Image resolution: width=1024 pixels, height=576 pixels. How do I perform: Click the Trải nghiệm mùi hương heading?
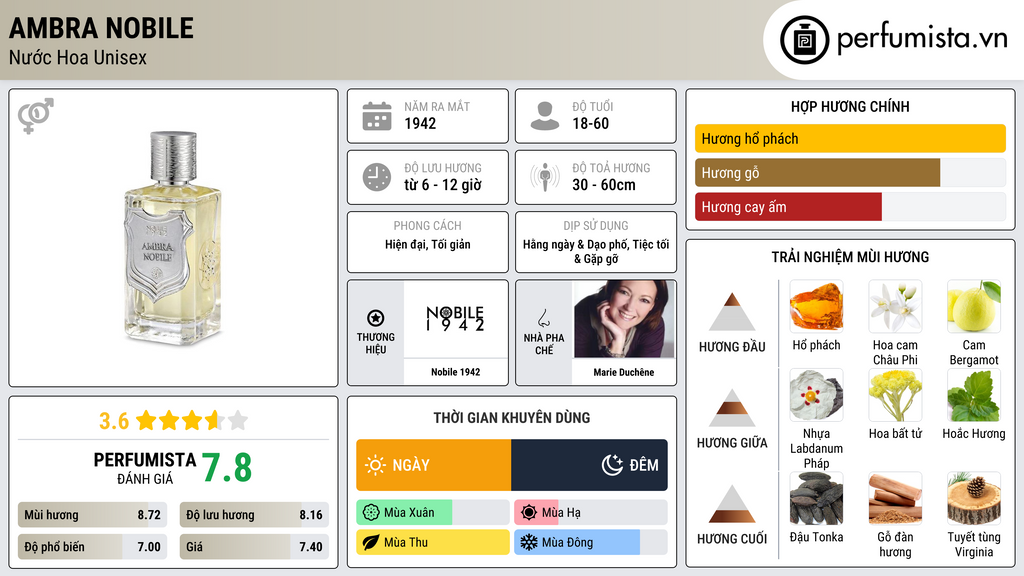[850, 257]
